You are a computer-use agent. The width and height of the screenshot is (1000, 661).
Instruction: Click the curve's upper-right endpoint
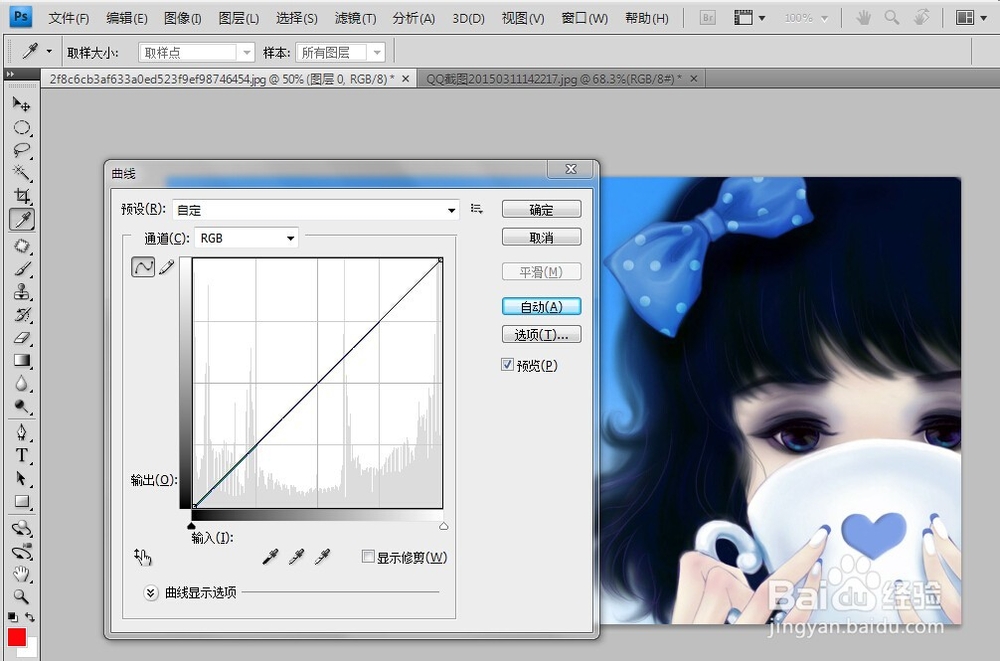440,260
